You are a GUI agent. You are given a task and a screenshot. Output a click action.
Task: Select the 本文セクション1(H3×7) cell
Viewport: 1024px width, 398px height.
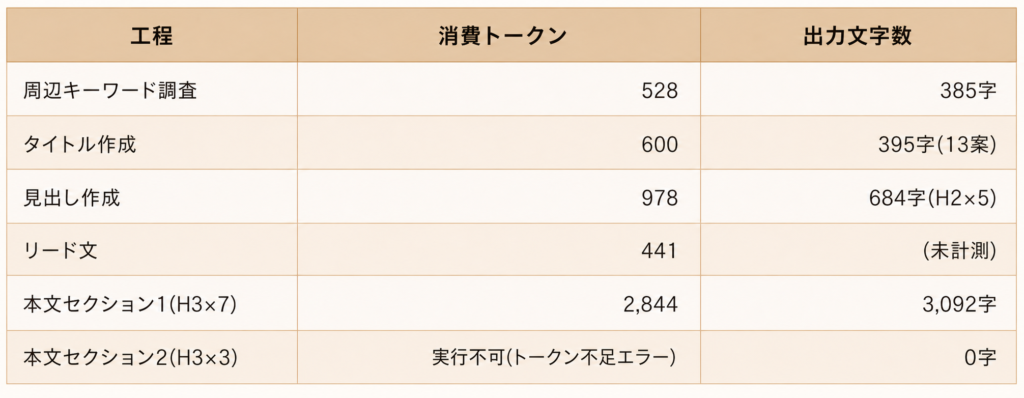tap(128, 305)
